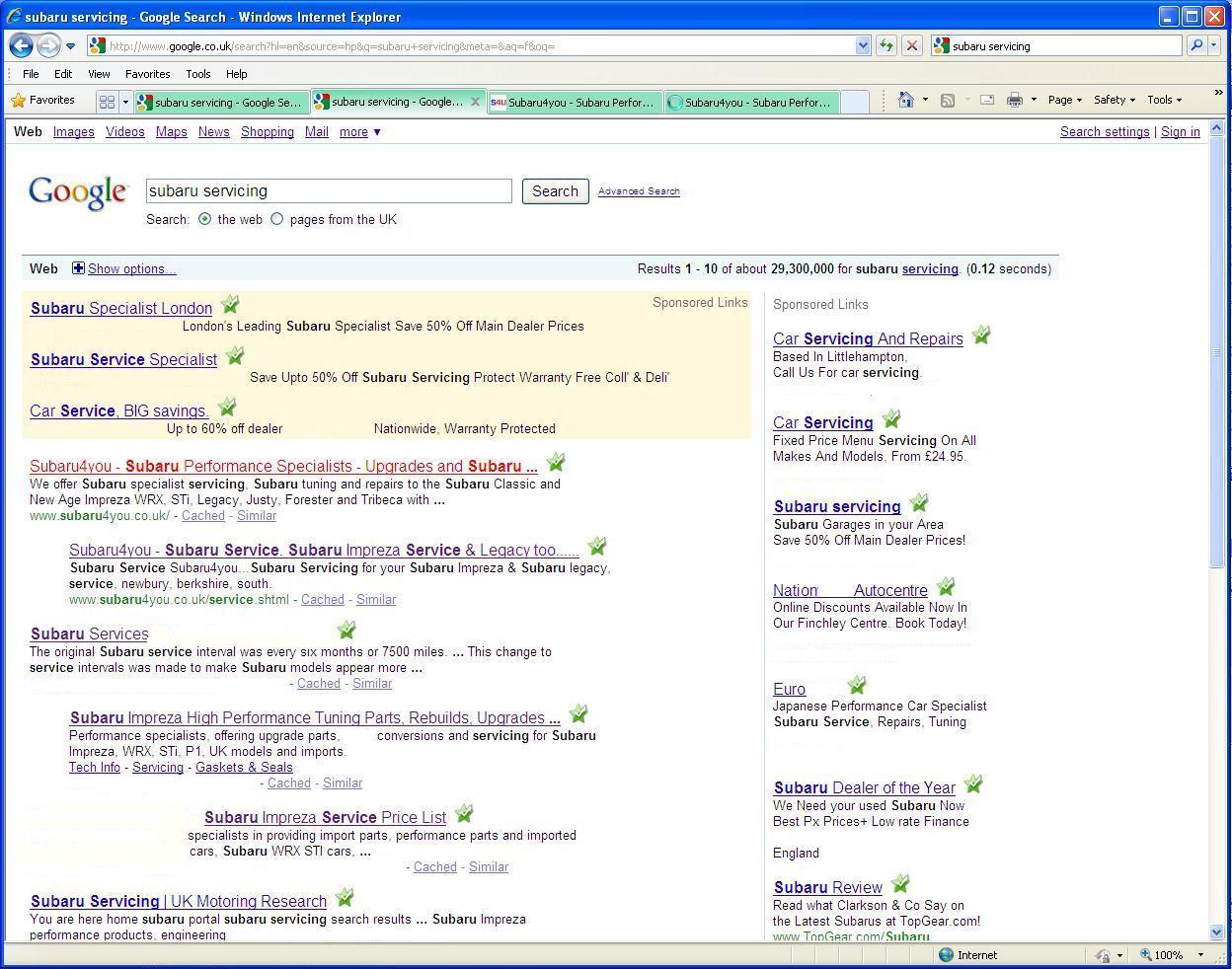Click the Stop loading icon
Image resolution: width=1232 pixels, height=969 pixels.
point(912,45)
